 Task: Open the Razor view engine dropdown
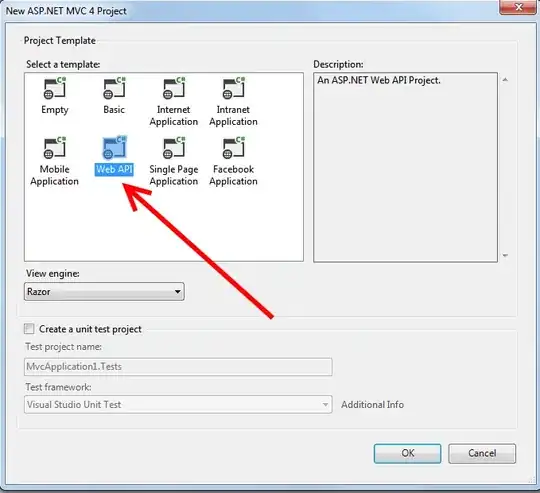pos(104,292)
